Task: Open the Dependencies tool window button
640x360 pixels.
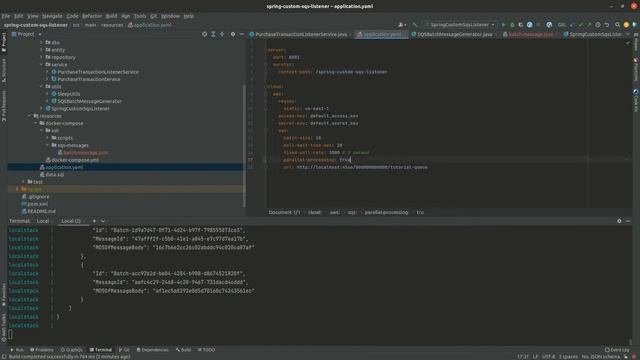Action: point(152,350)
